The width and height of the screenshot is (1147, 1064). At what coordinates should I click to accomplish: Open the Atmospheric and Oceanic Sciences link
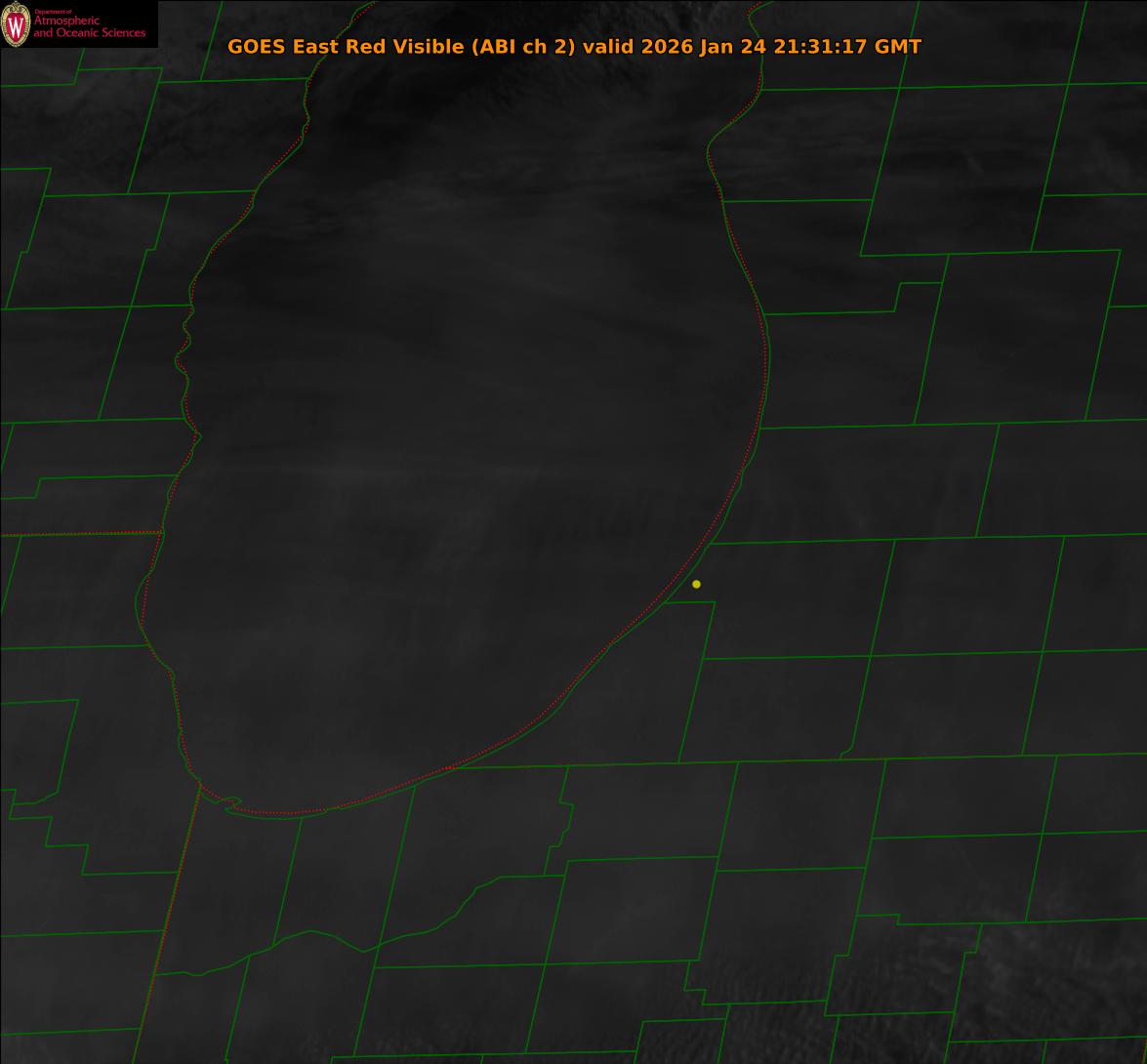[x=89, y=28]
